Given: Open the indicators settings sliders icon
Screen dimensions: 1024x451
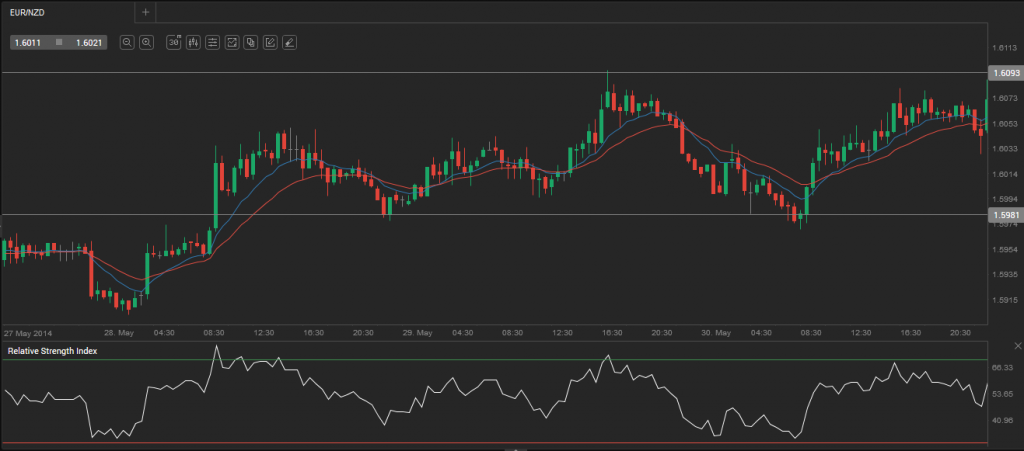Looking at the screenshot, I should (x=213, y=42).
